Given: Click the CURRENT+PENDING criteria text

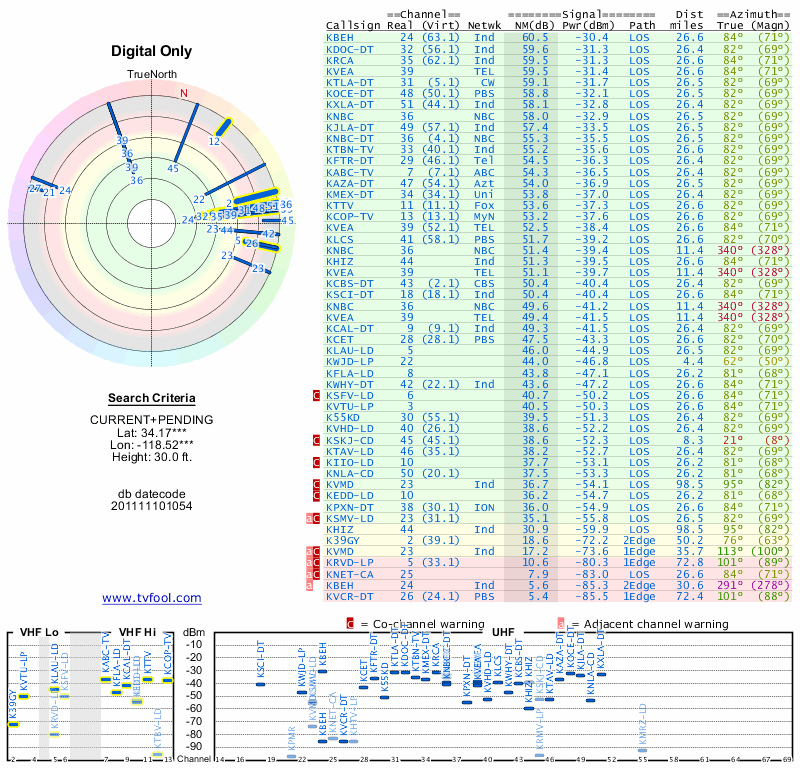Looking at the screenshot, I should click(152, 420).
